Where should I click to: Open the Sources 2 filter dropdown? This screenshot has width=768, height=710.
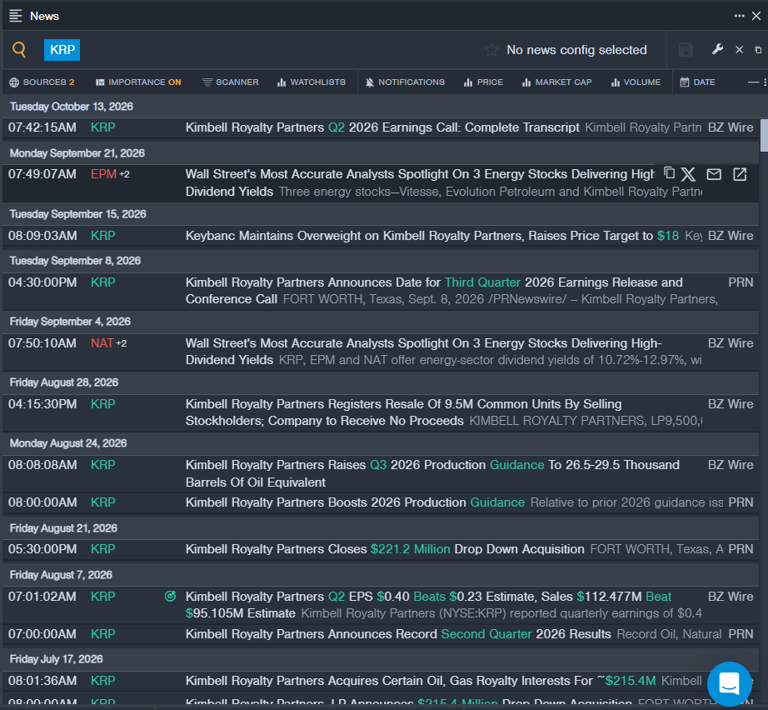42,82
